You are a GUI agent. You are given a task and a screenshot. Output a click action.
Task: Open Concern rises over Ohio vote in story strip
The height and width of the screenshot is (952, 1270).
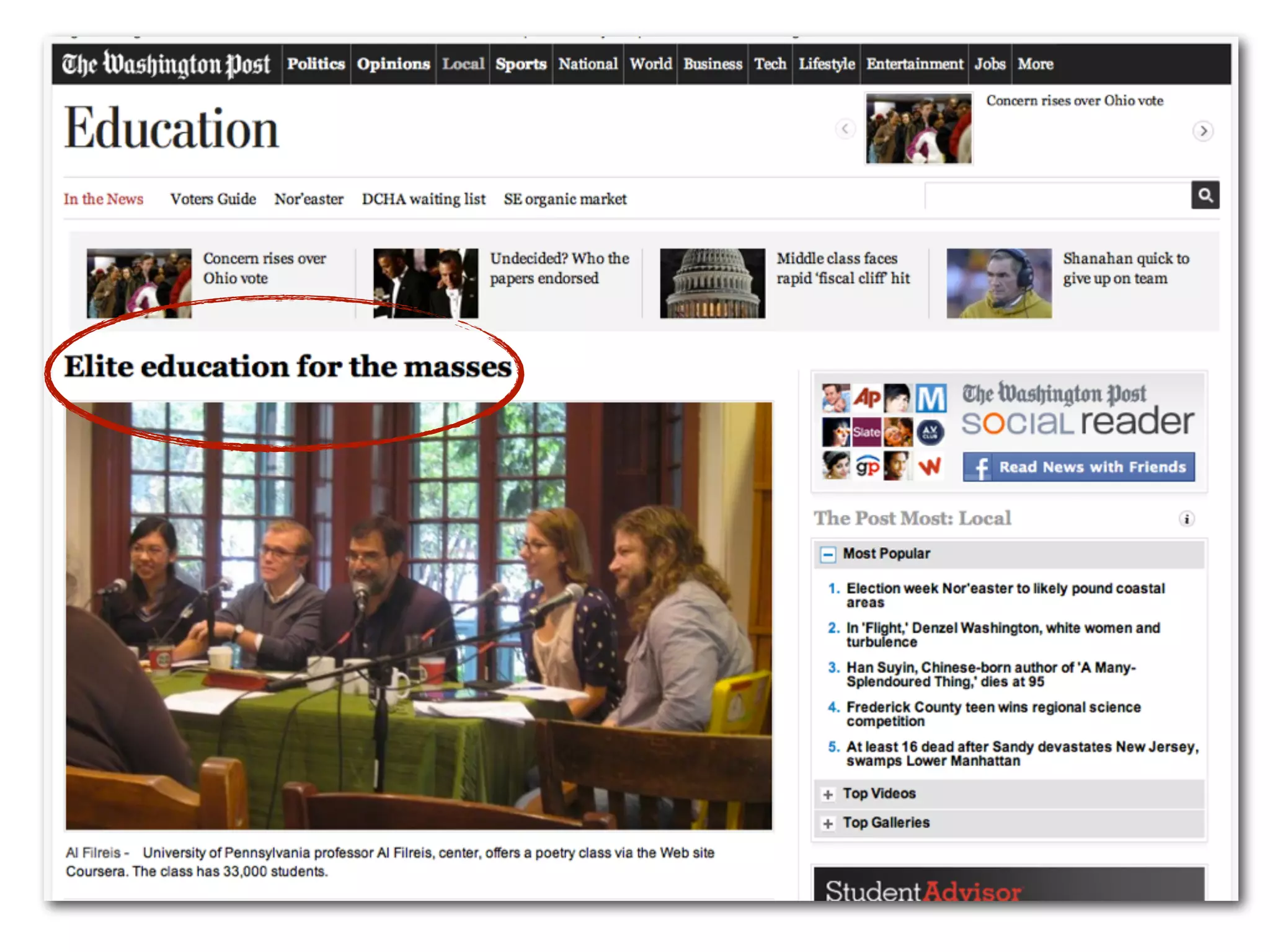click(265, 268)
